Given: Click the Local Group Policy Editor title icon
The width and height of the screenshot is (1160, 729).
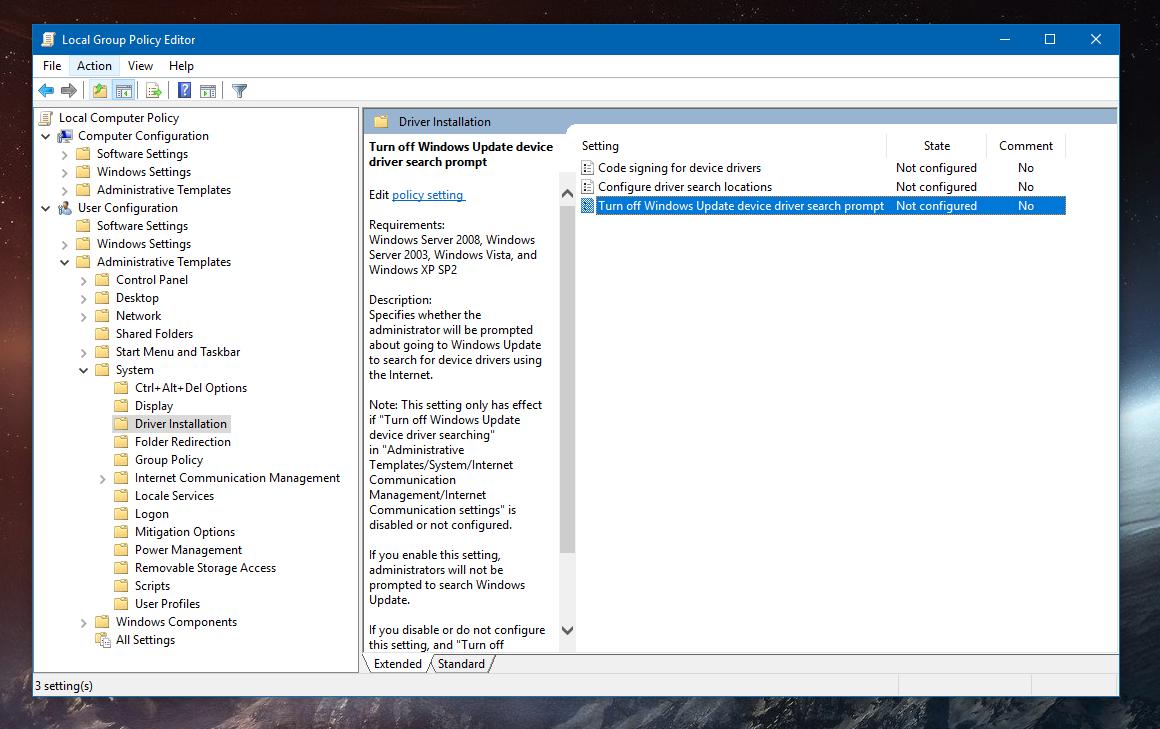Looking at the screenshot, I should coord(48,39).
